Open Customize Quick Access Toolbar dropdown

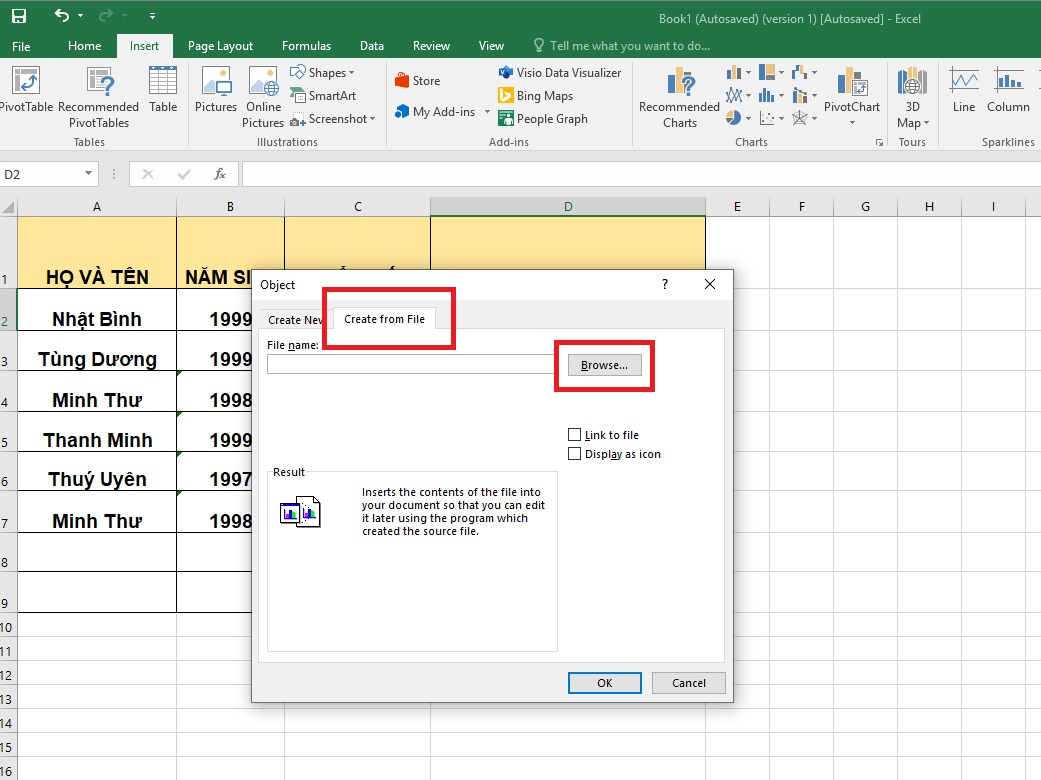(152, 16)
